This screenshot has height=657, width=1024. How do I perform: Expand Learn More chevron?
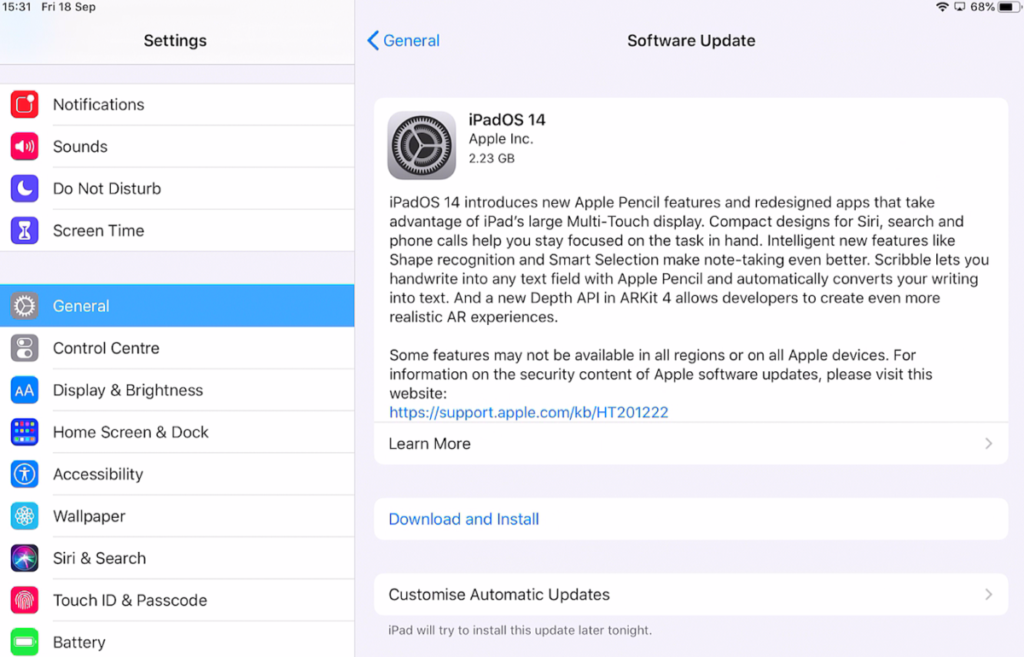click(989, 443)
